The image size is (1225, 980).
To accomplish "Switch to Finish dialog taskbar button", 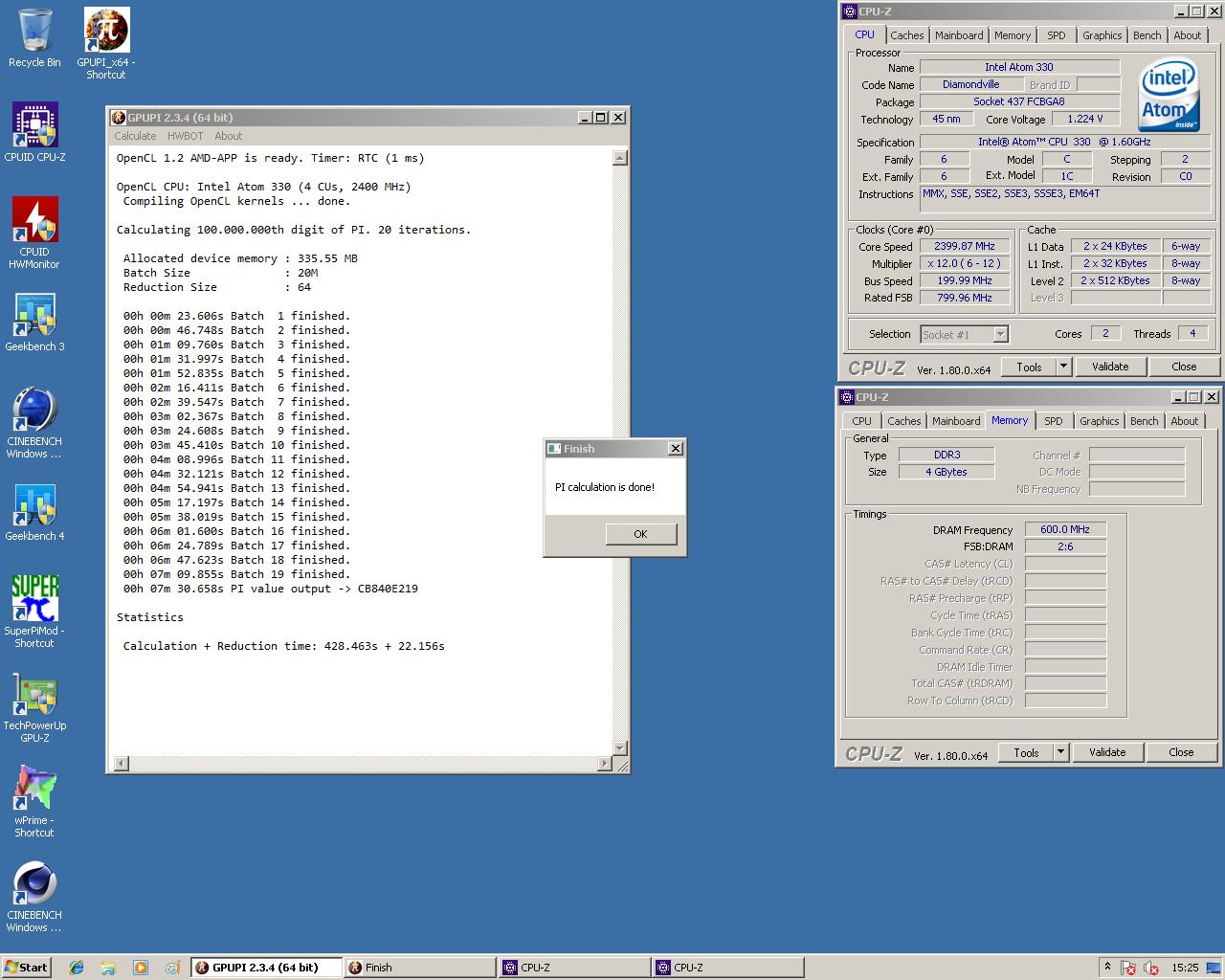I will (x=420, y=968).
